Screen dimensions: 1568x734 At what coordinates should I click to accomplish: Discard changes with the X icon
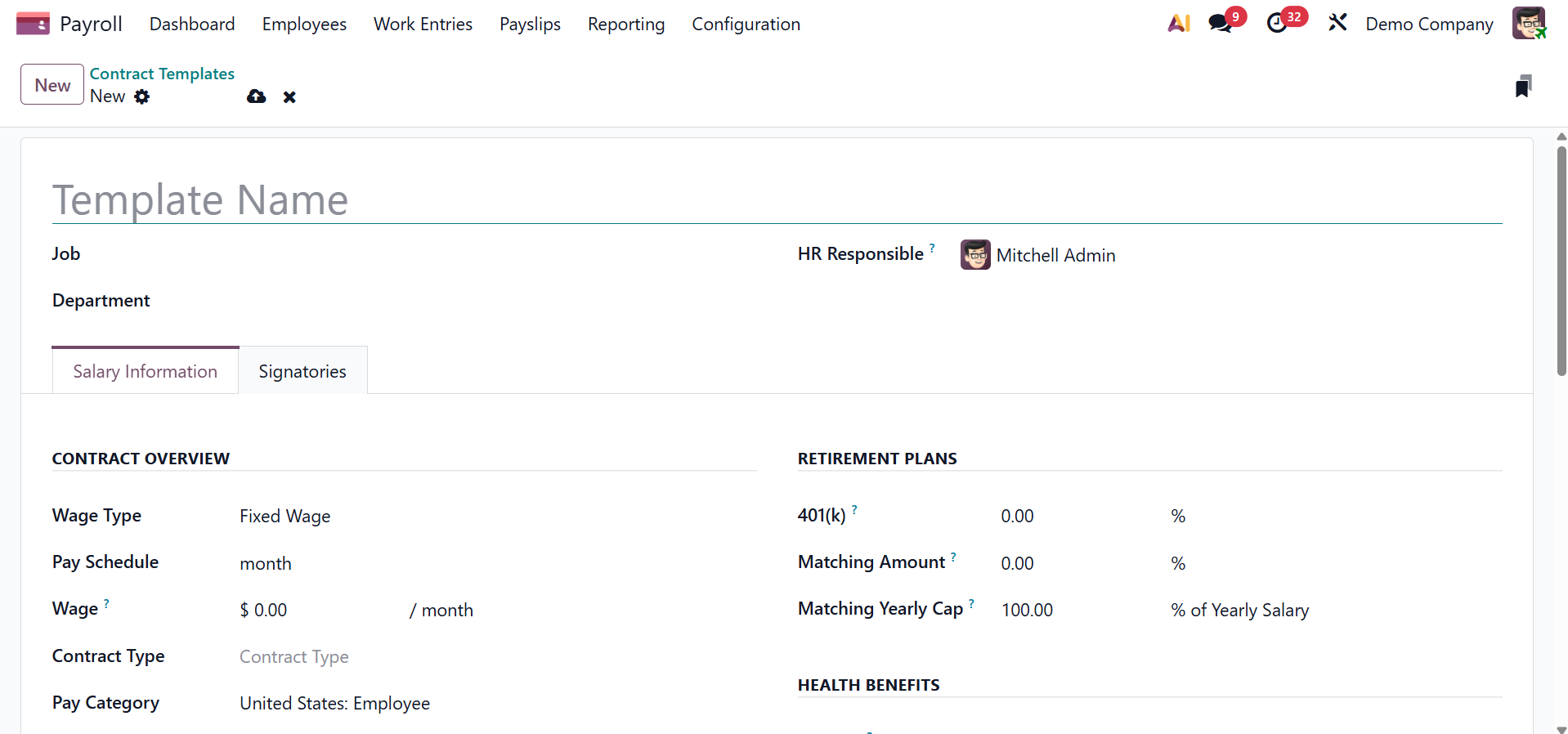coord(289,97)
